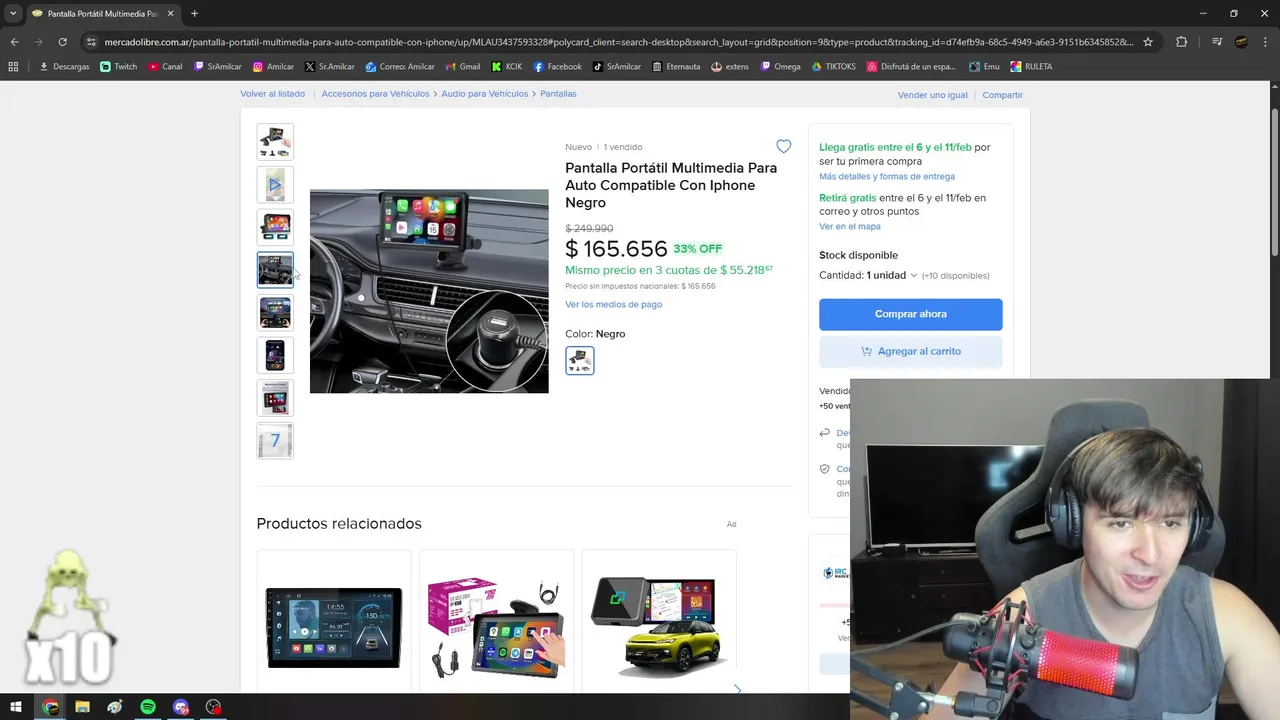Image resolution: width=1280 pixels, height=720 pixels.
Task: Select sixth product gallery thumbnail
Action: [x=275, y=355]
